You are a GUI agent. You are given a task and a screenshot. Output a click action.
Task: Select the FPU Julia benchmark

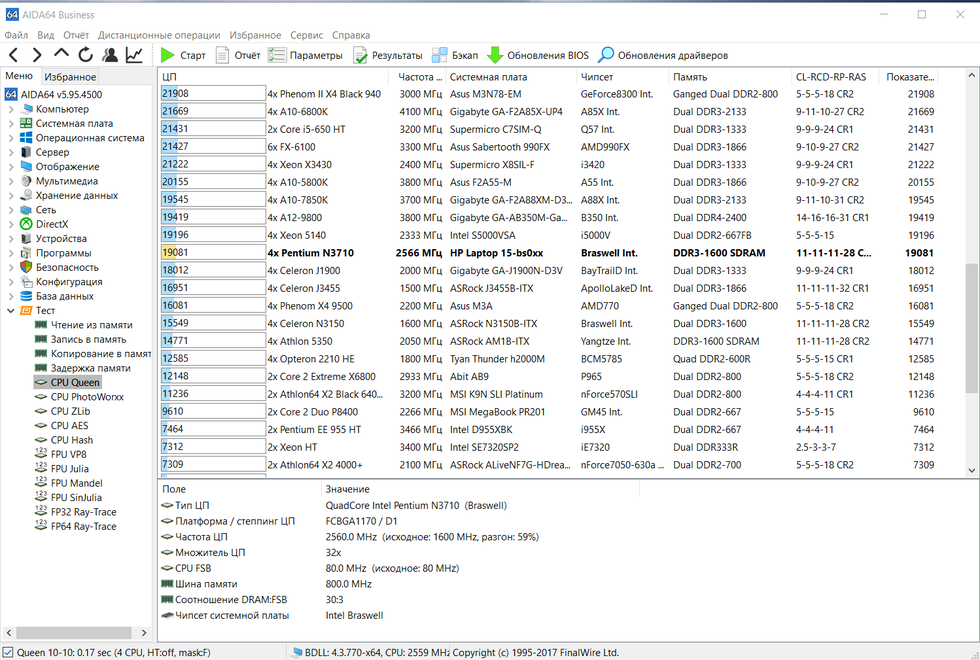[69, 468]
